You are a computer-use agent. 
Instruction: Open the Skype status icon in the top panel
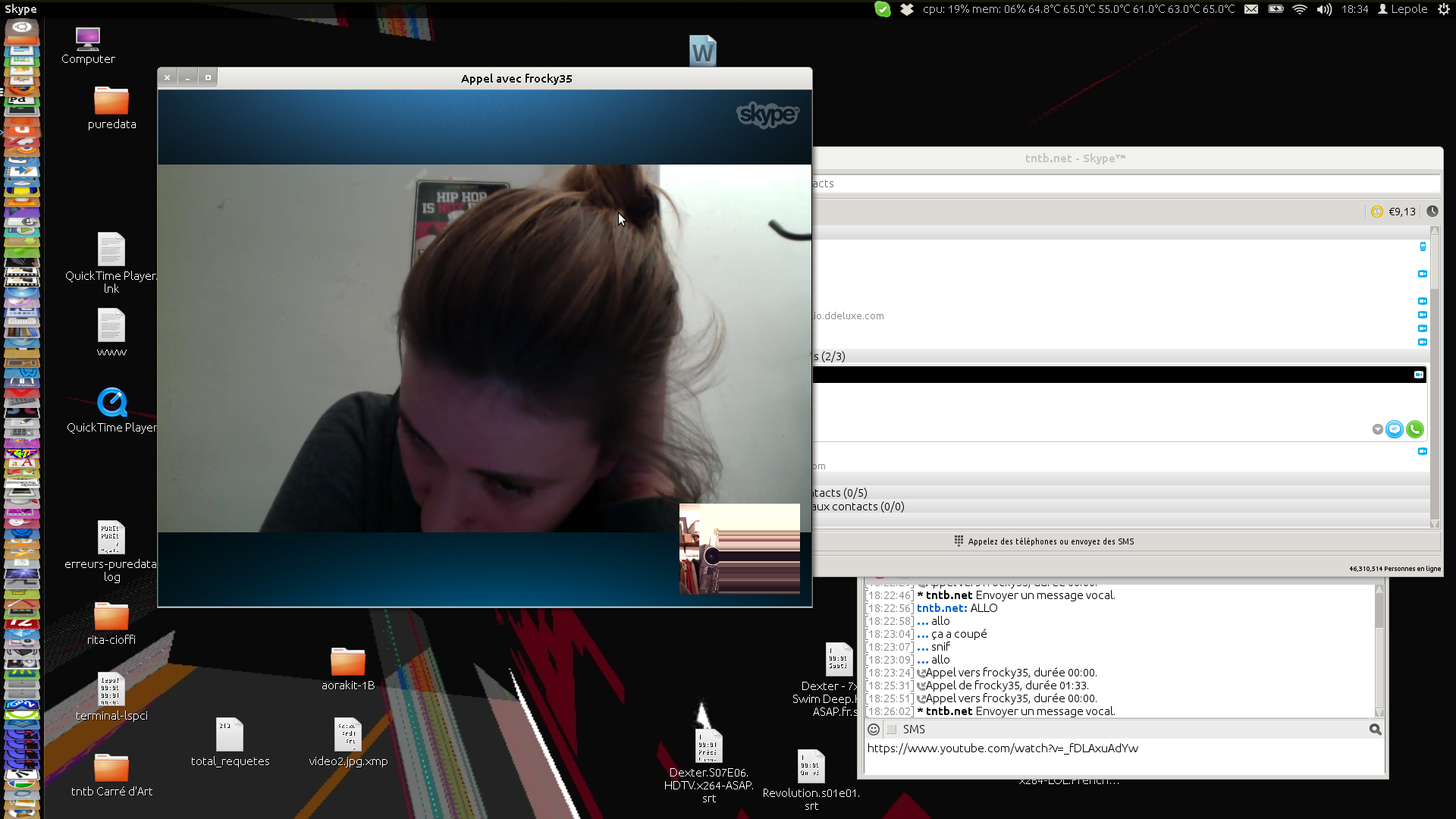883,9
